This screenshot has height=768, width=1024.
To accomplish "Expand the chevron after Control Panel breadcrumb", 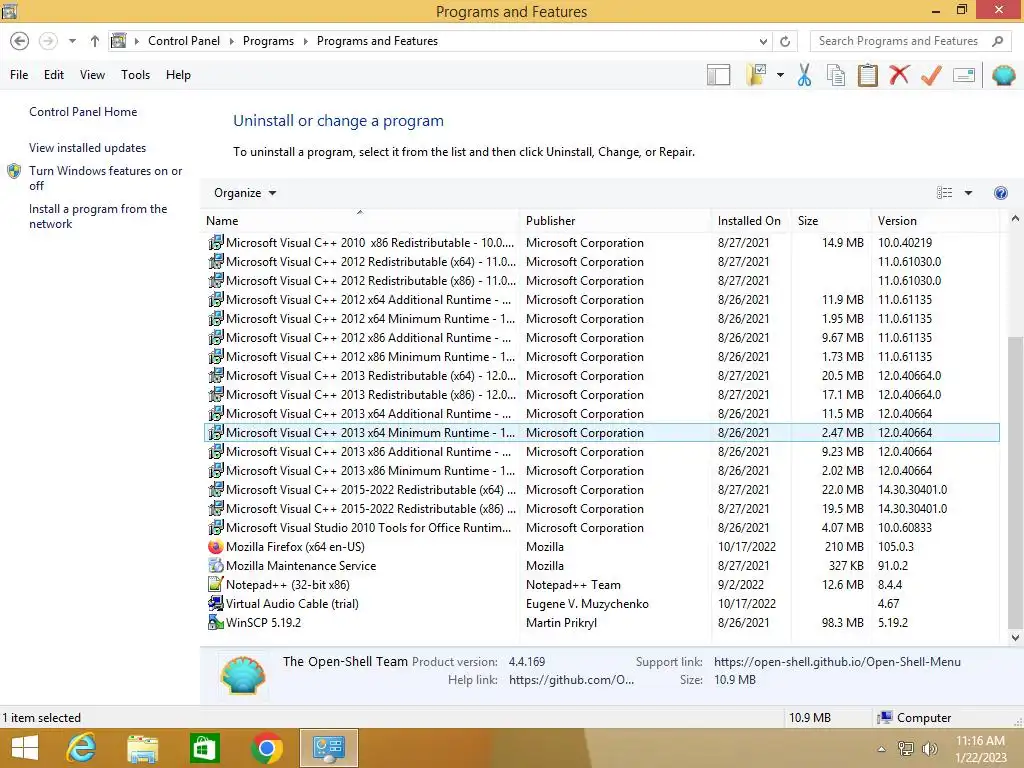I will click(x=232, y=41).
